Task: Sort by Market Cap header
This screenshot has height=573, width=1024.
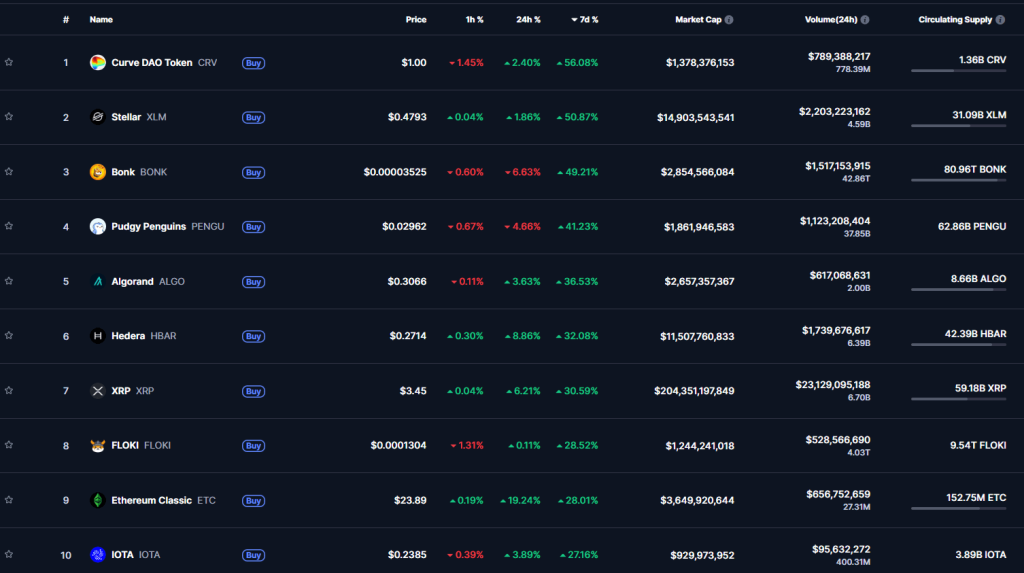Action: pyautogui.click(x=698, y=20)
